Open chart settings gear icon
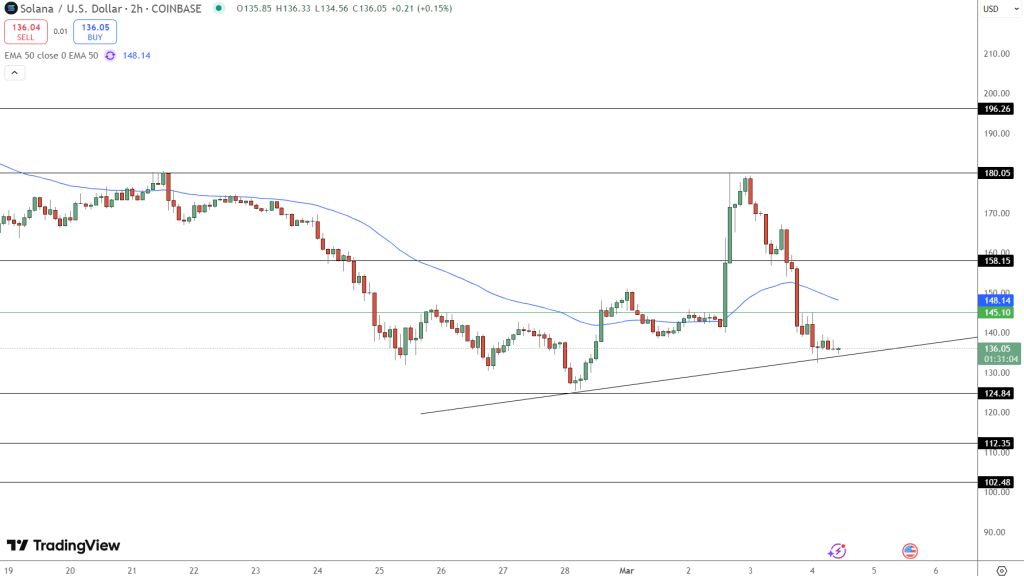This screenshot has height=576, width=1024. pyautogui.click(x=1001, y=570)
